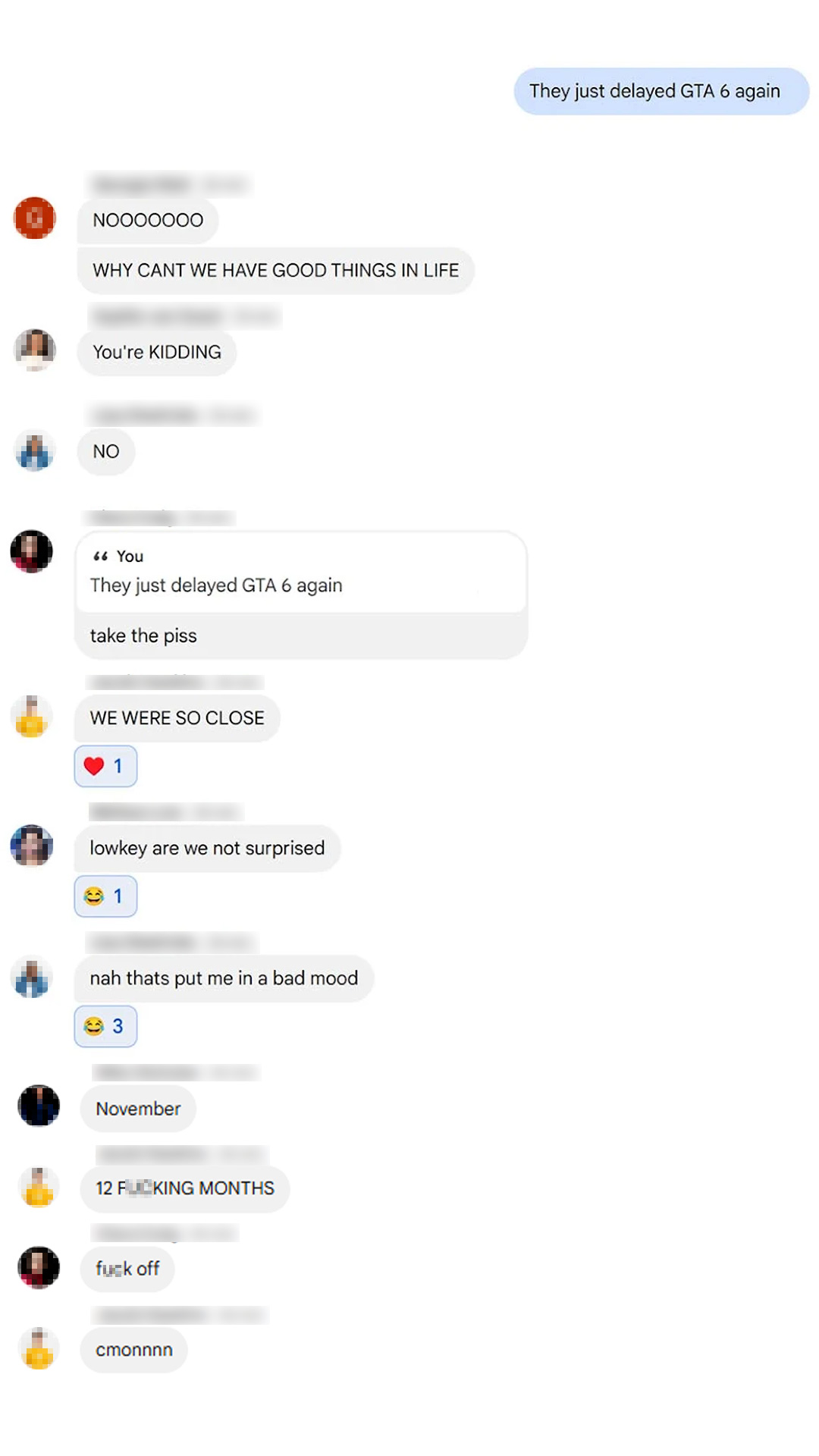Click avatar beside nah thats put me message

[31, 978]
